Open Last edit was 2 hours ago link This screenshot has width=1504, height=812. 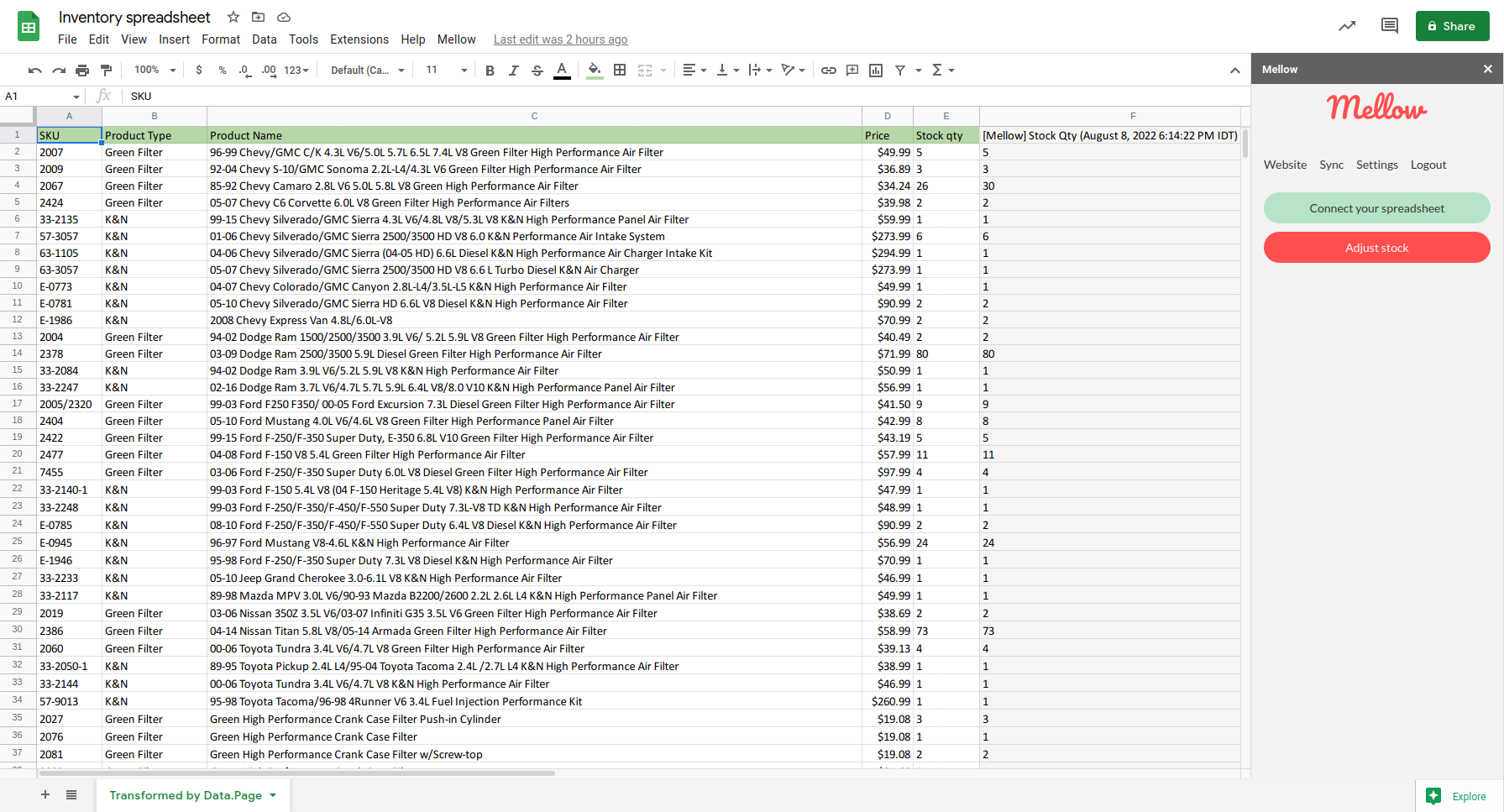[560, 39]
